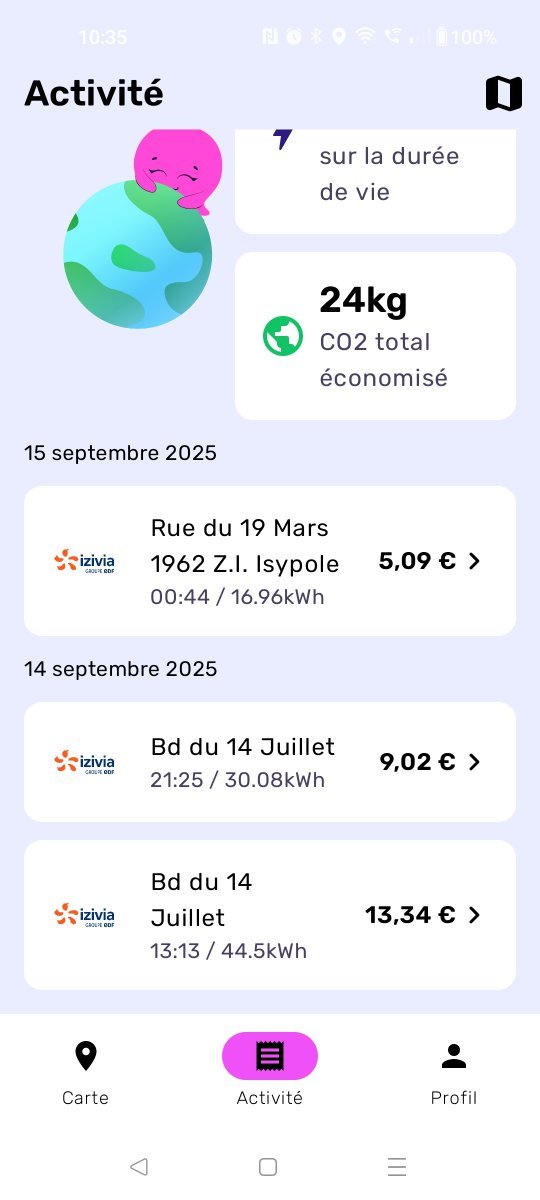This screenshot has height=1200, width=540.
Task: Tap the Profil person icon
Action: (454, 1056)
